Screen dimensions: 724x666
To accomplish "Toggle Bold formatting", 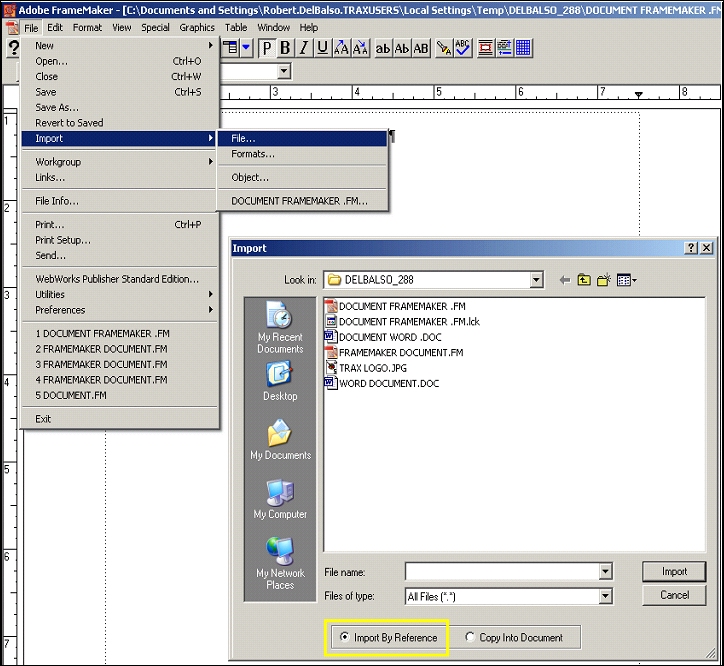I will pos(285,48).
